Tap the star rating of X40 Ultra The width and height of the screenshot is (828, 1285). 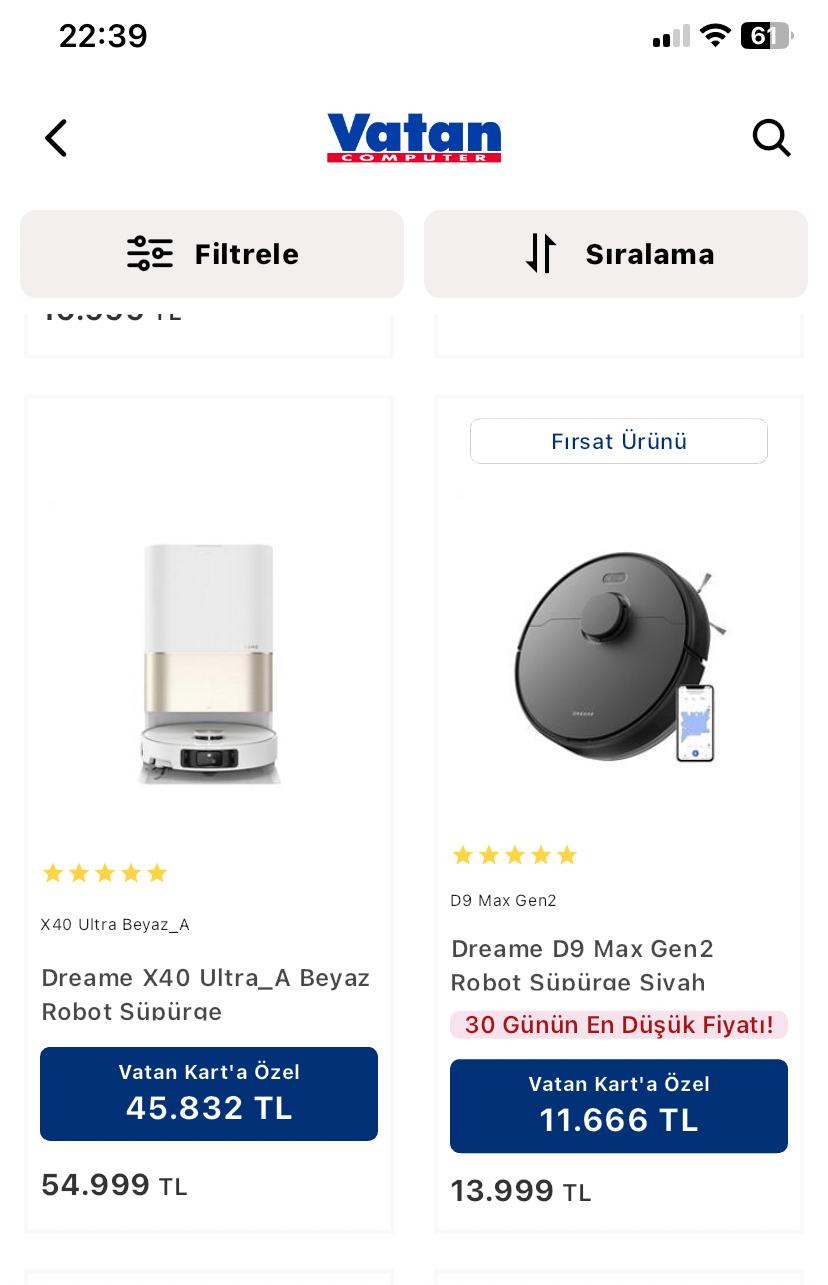tap(105, 873)
